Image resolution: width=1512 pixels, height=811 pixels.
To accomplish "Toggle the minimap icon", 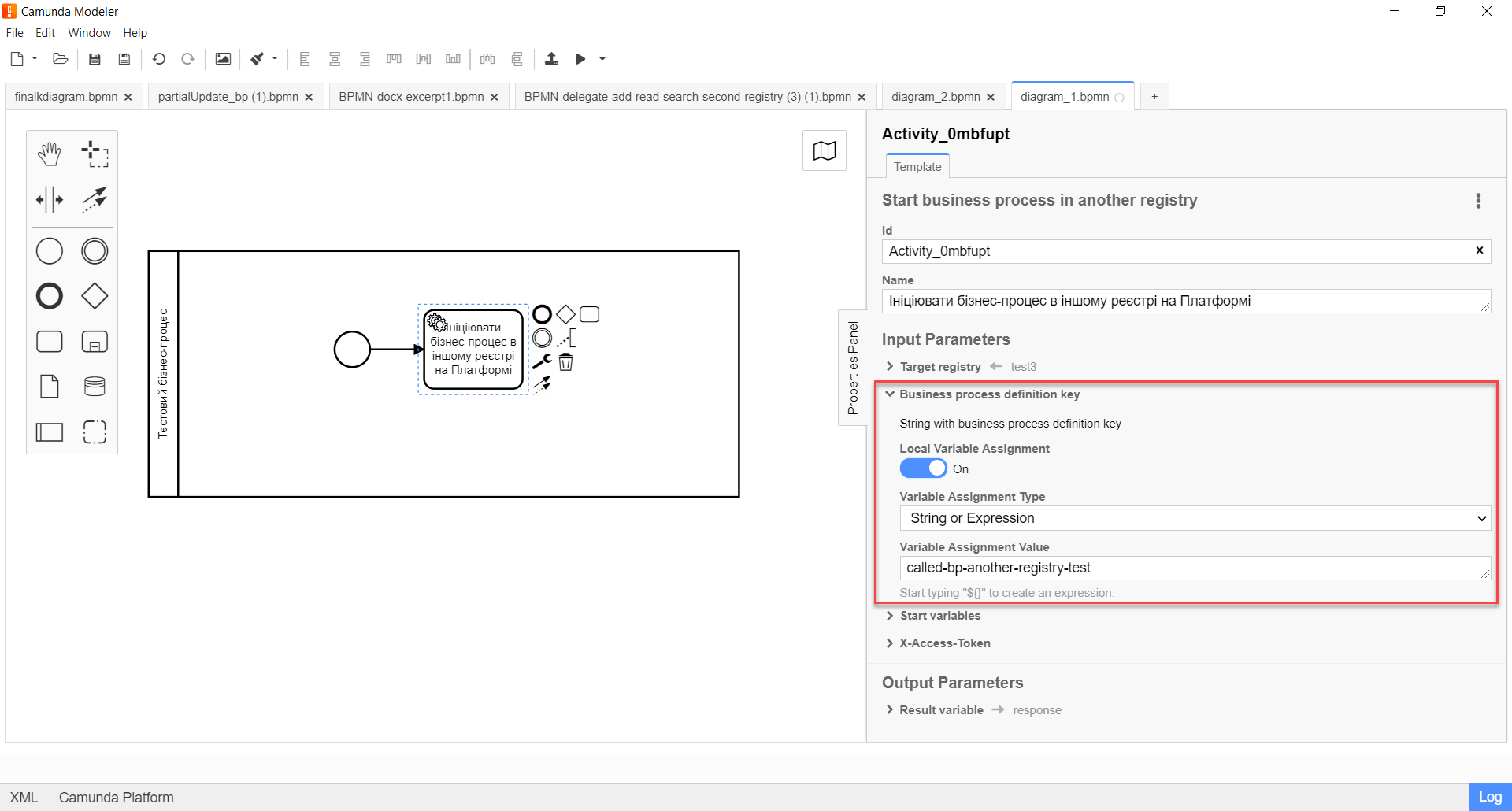I will (x=825, y=150).
